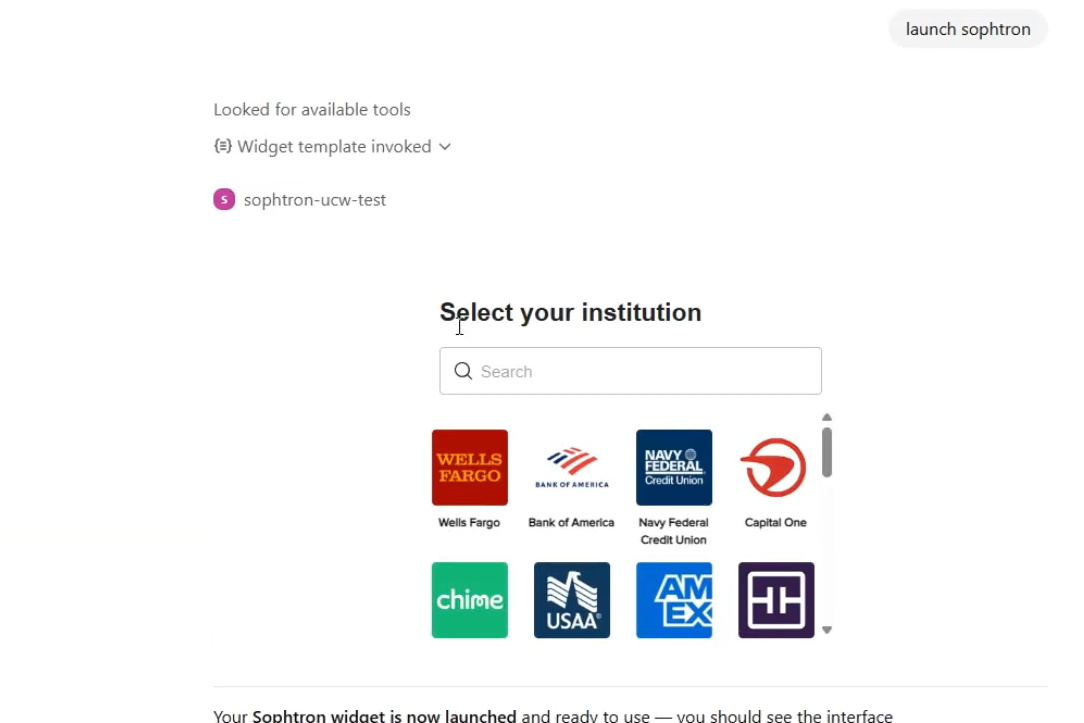This screenshot has width=1084, height=723.
Task: Click the sophtron-ucw-test label
Action: coord(315,200)
